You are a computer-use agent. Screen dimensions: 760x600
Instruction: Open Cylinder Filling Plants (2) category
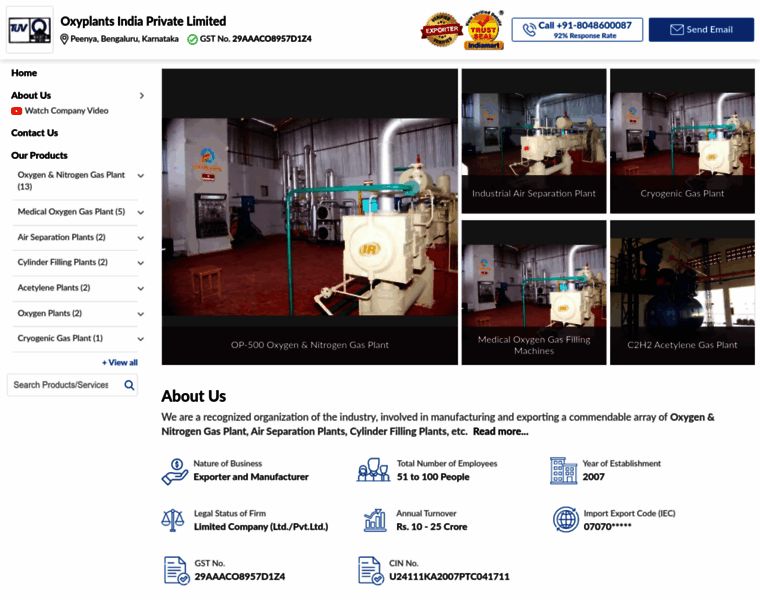tap(63, 262)
